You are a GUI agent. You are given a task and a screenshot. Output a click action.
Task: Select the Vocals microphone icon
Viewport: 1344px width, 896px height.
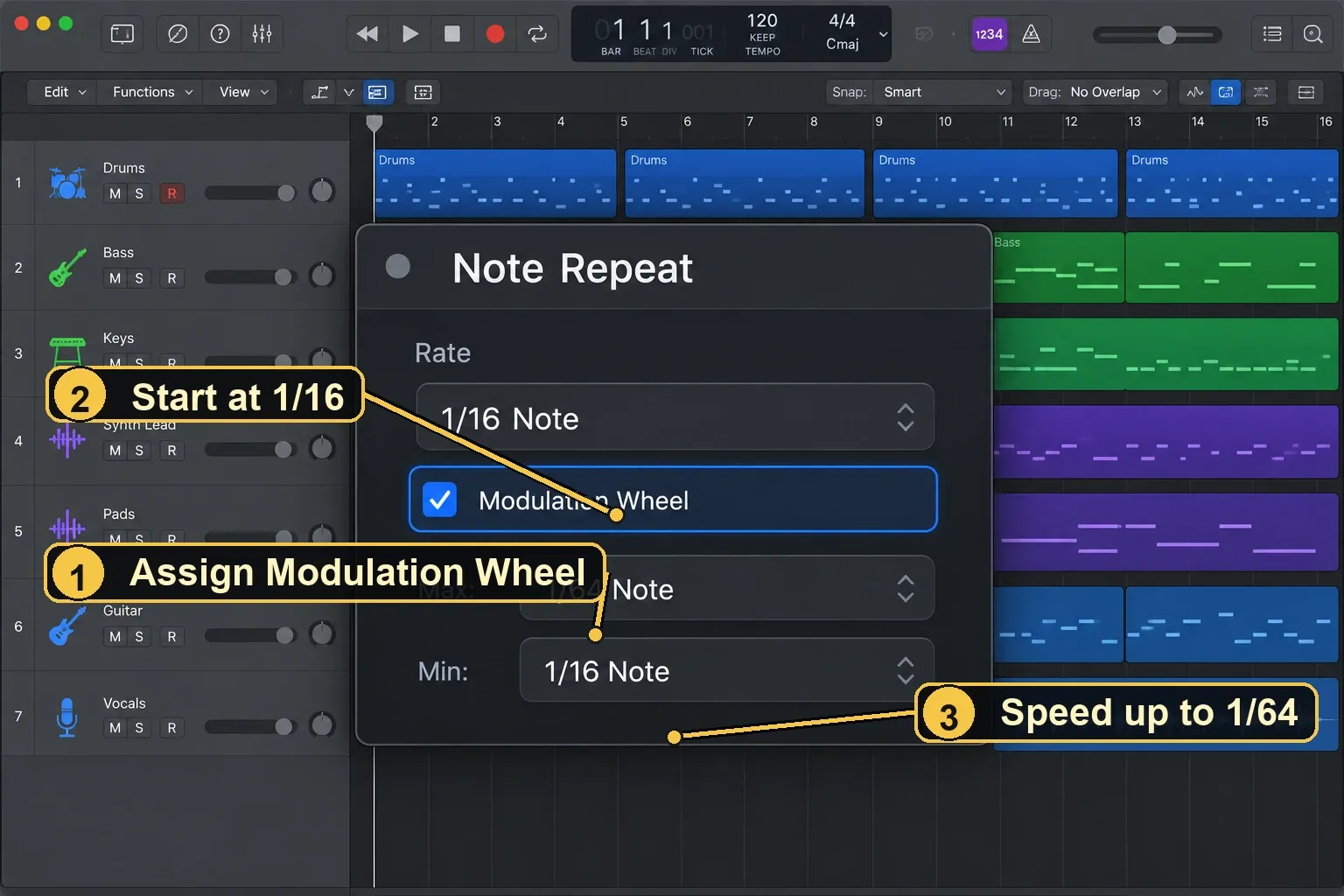click(x=66, y=717)
